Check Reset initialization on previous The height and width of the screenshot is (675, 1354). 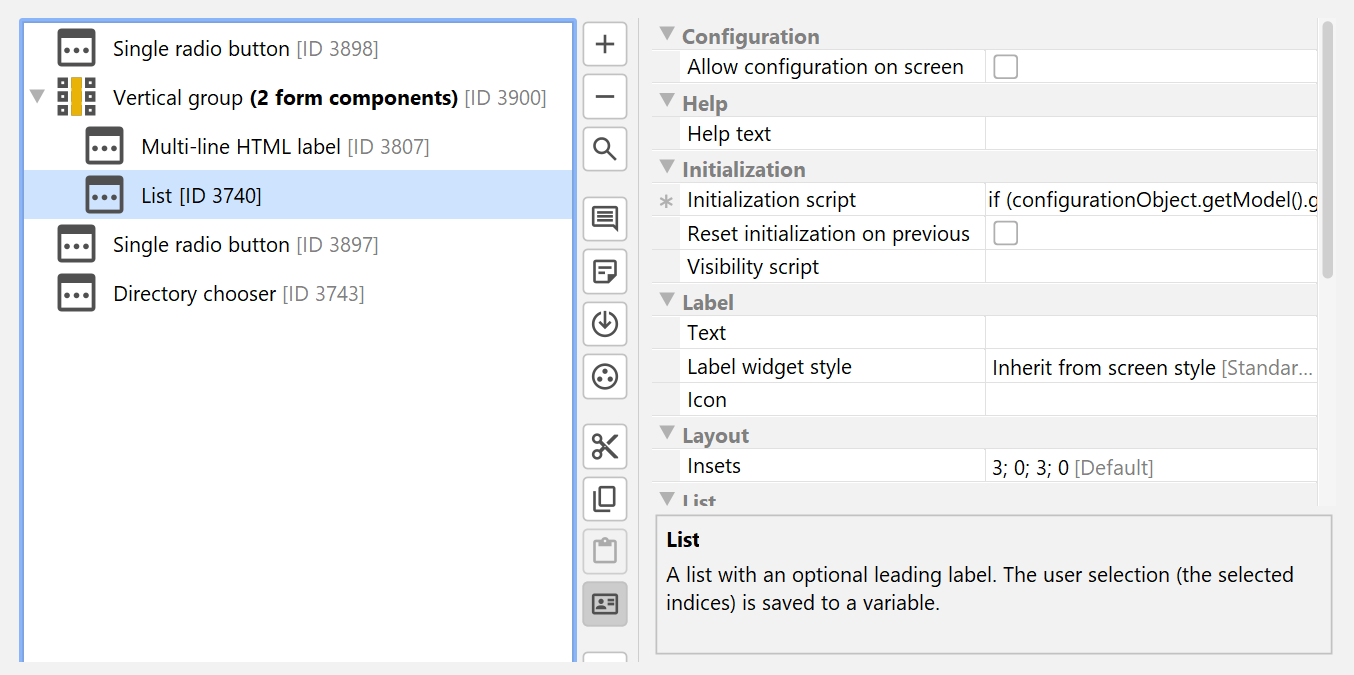(x=1005, y=234)
